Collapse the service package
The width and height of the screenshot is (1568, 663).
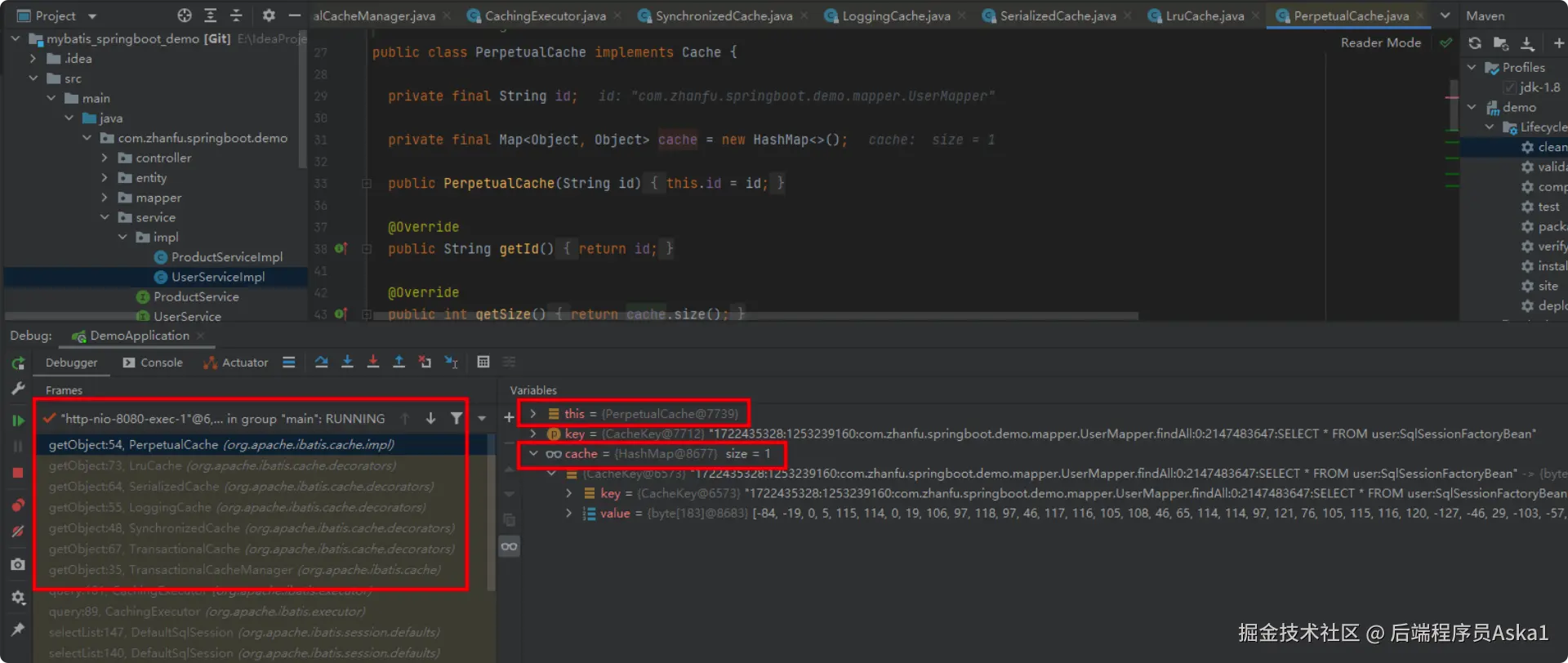point(104,217)
